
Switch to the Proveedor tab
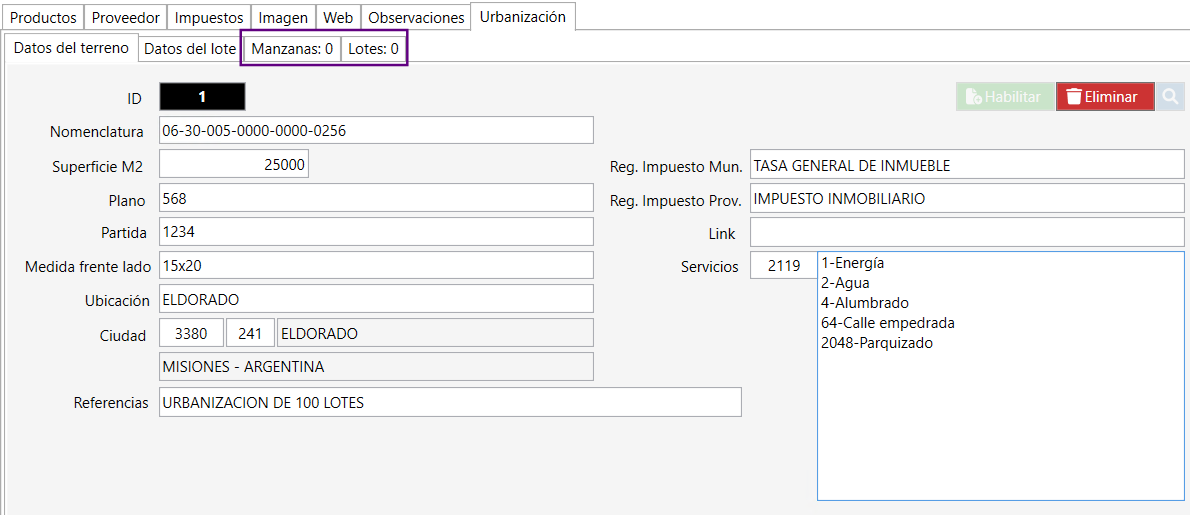click(125, 18)
